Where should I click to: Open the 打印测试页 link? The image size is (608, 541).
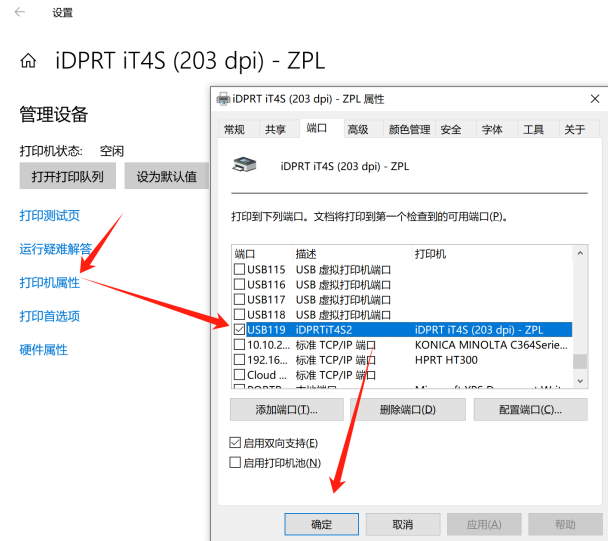coord(50,215)
